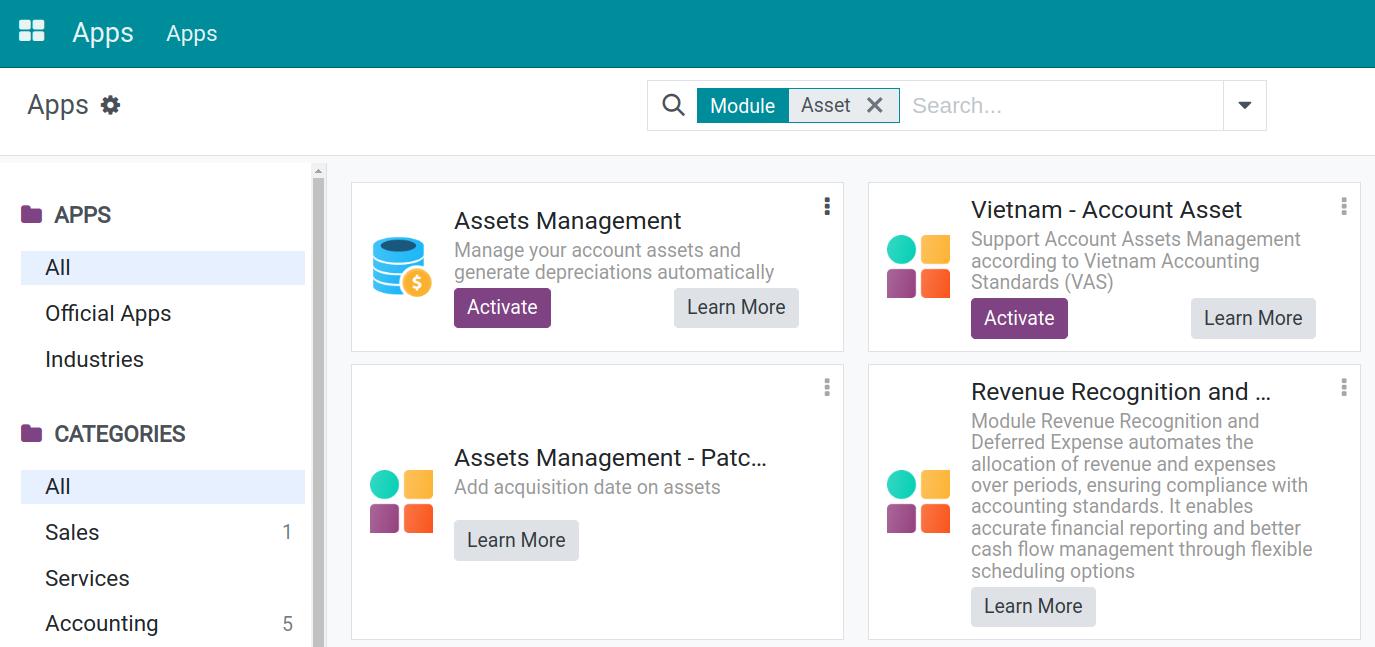Click the Revenue Recognition and ... title
The width and height of the screenshot is (1375, 647).
1120,392
